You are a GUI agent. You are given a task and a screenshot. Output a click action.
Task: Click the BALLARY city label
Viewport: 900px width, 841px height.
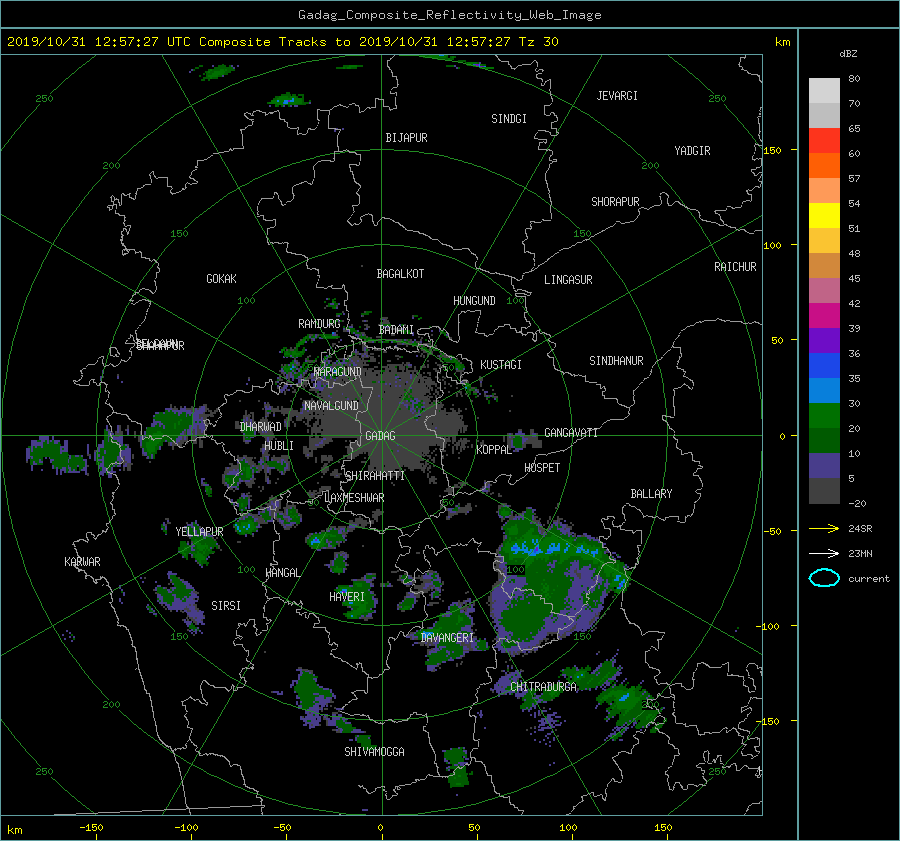pos(651,494)
